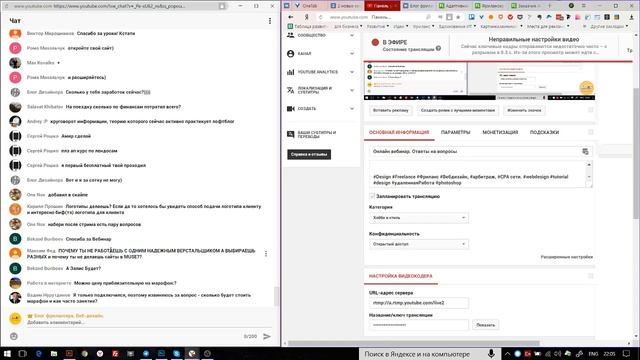Viewport: 640px width, 360px height.
Task: Expand the Сообщество sidebar section
Action: tap(352, 35)
